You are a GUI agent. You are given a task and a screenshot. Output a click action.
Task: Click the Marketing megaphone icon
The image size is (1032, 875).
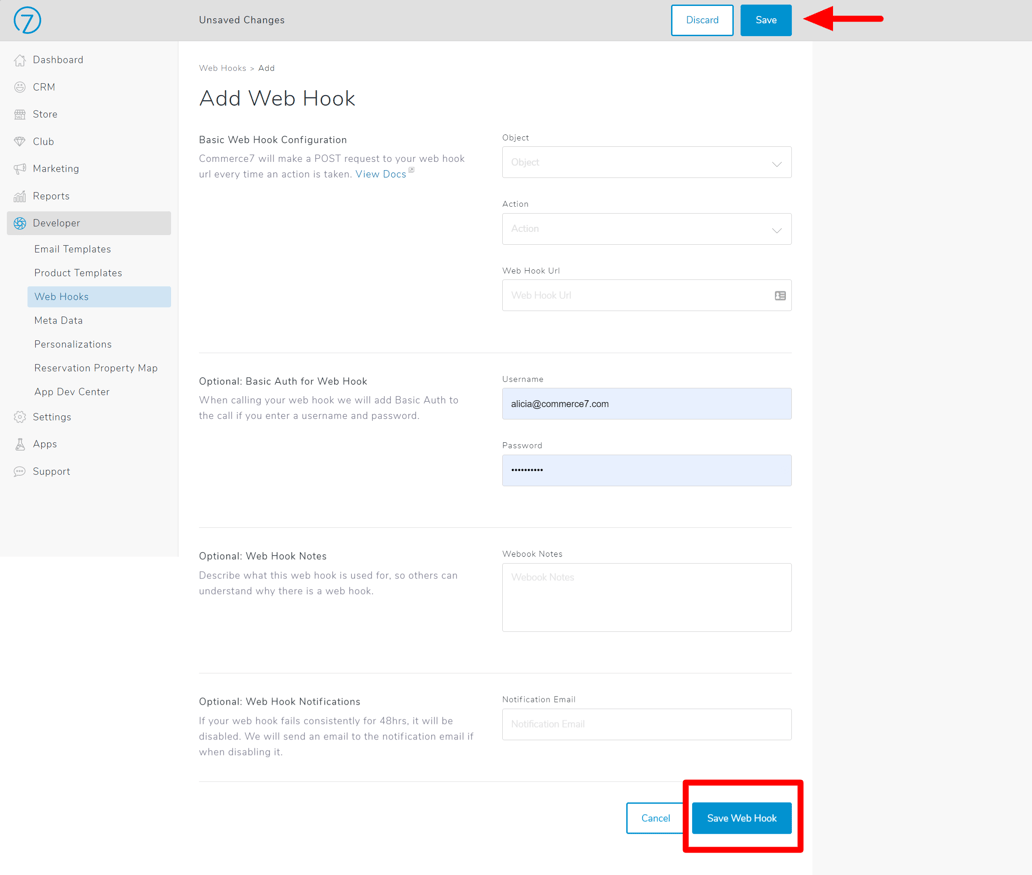20,169
